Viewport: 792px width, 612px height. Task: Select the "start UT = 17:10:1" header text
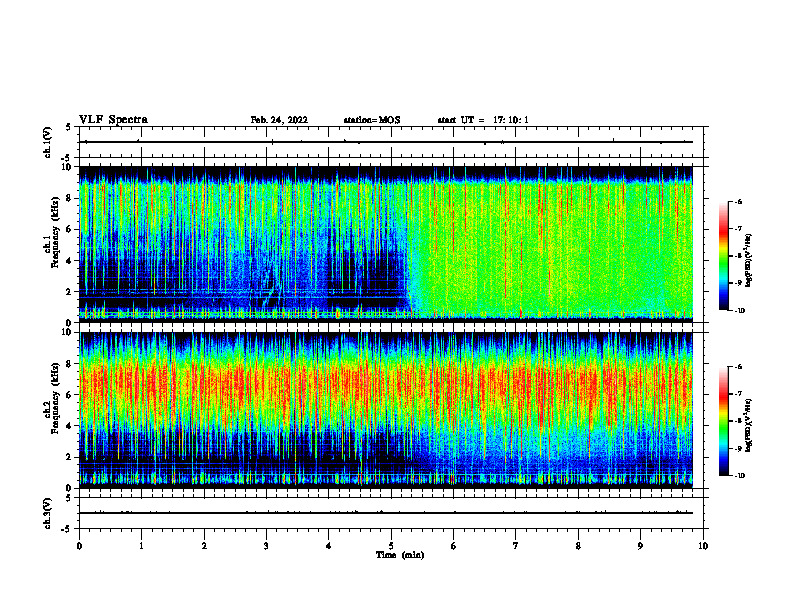[483, 120]
